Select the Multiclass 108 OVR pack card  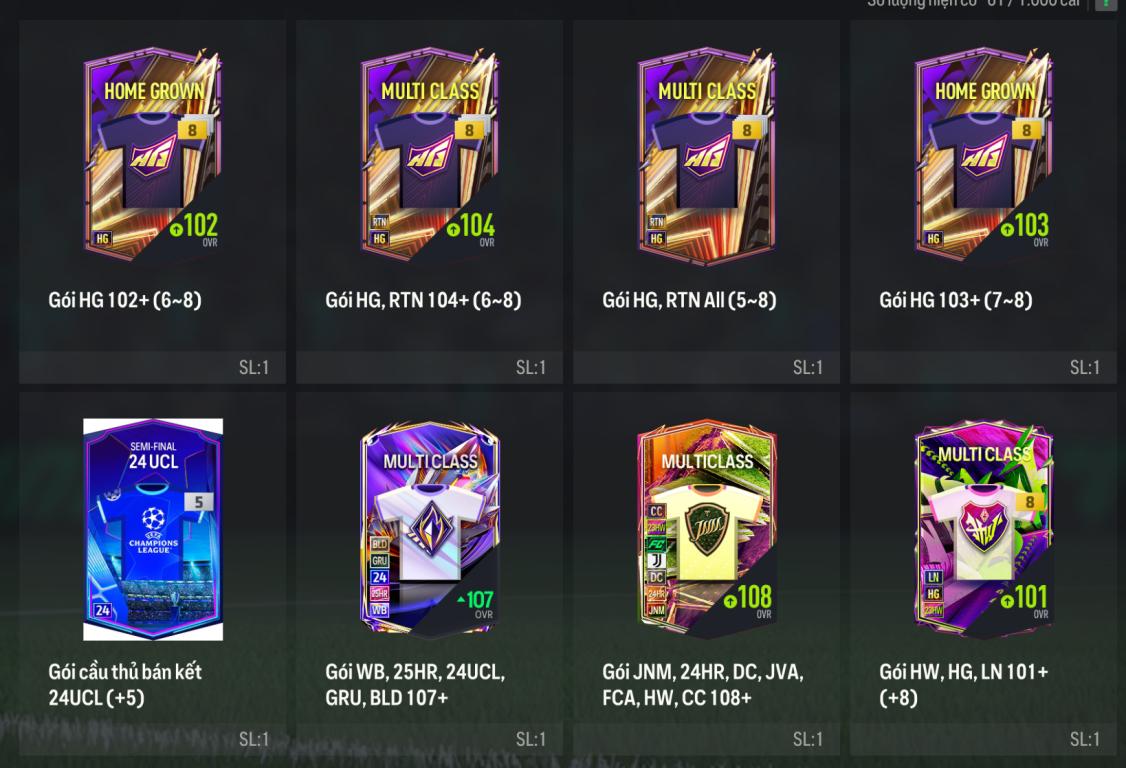coord(707,529)
